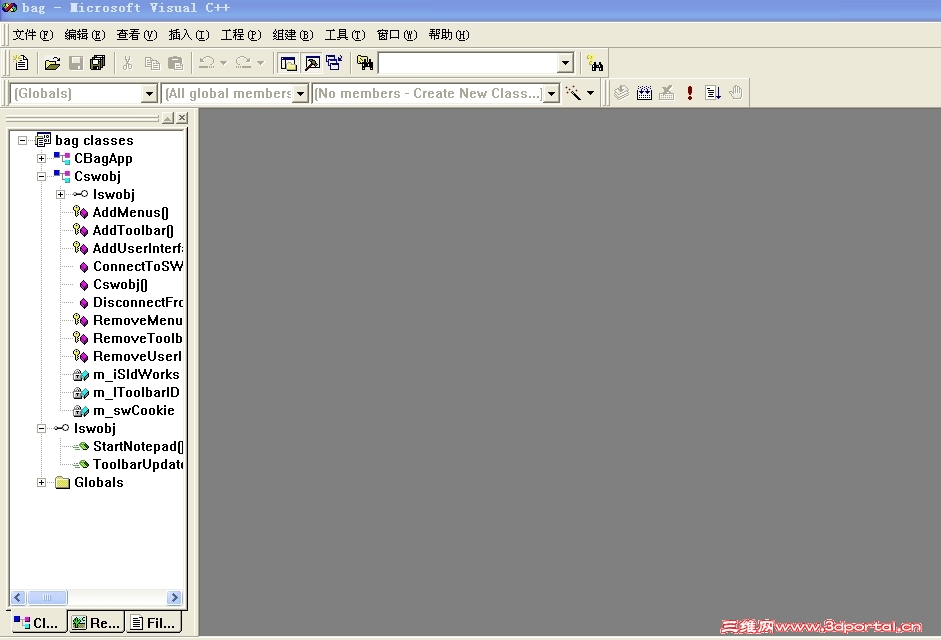941x640 pixels.
Task: Select m_swCookie member variable
Action: coord(134,411)
